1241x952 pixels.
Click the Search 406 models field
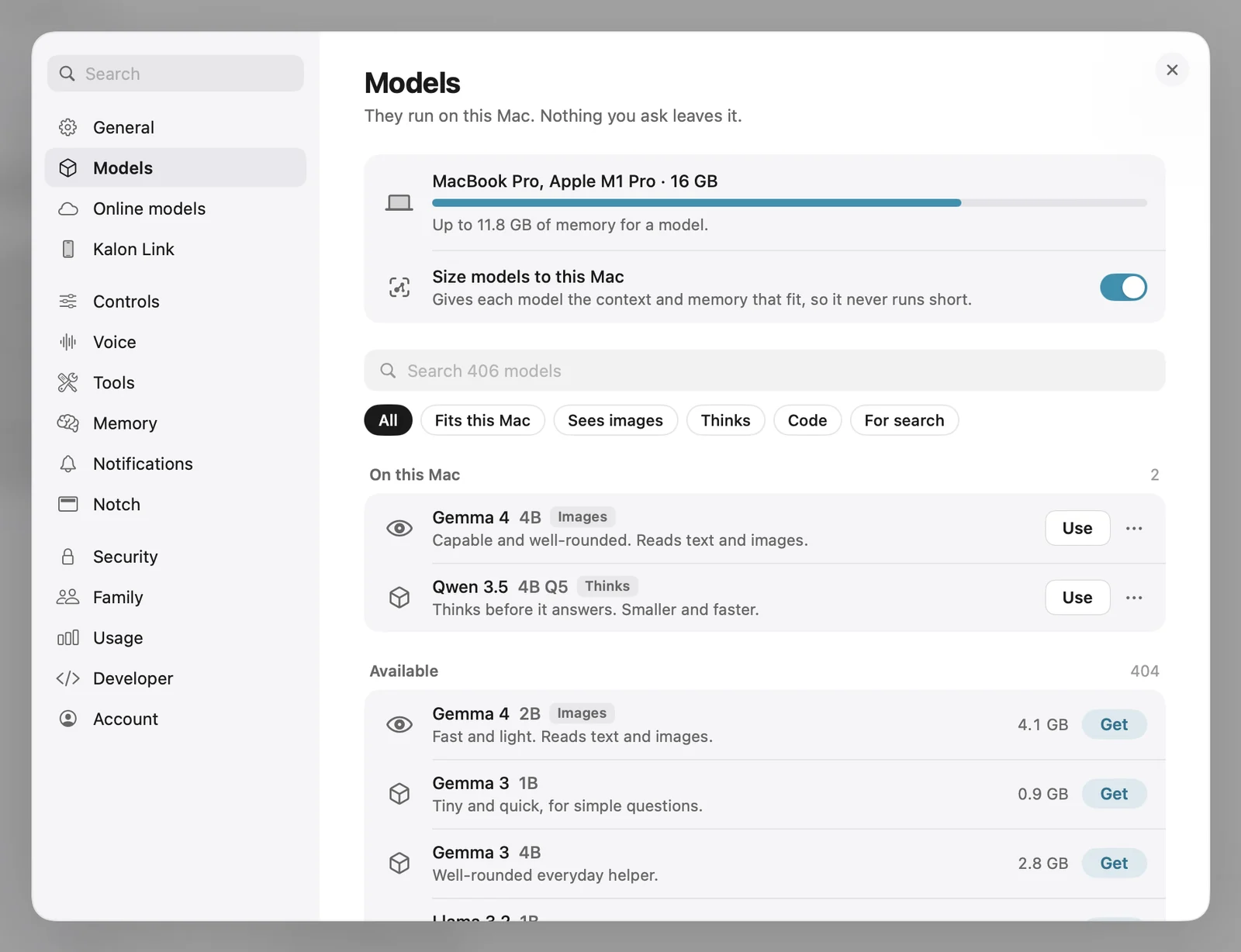click(764, 371)
